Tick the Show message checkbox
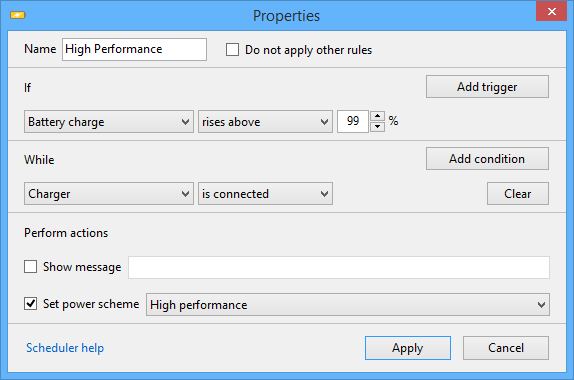 tap(30, 267)
